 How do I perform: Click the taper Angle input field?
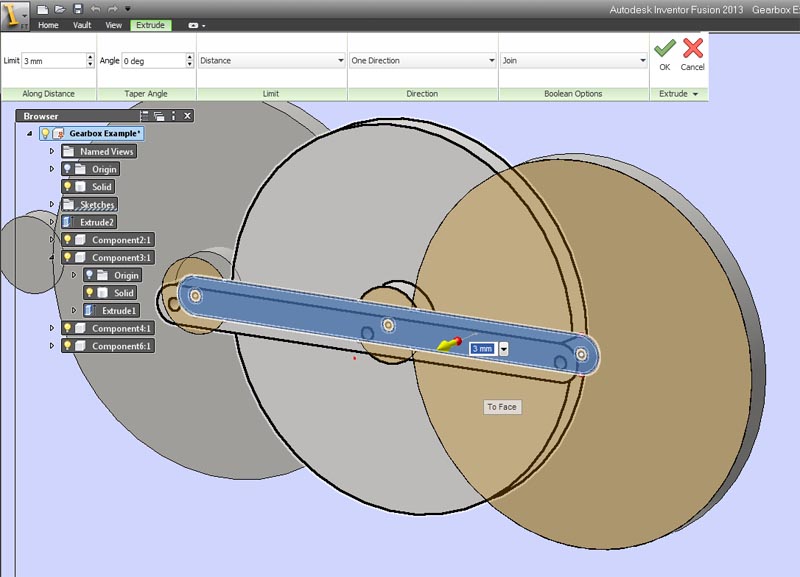(153, 61)
